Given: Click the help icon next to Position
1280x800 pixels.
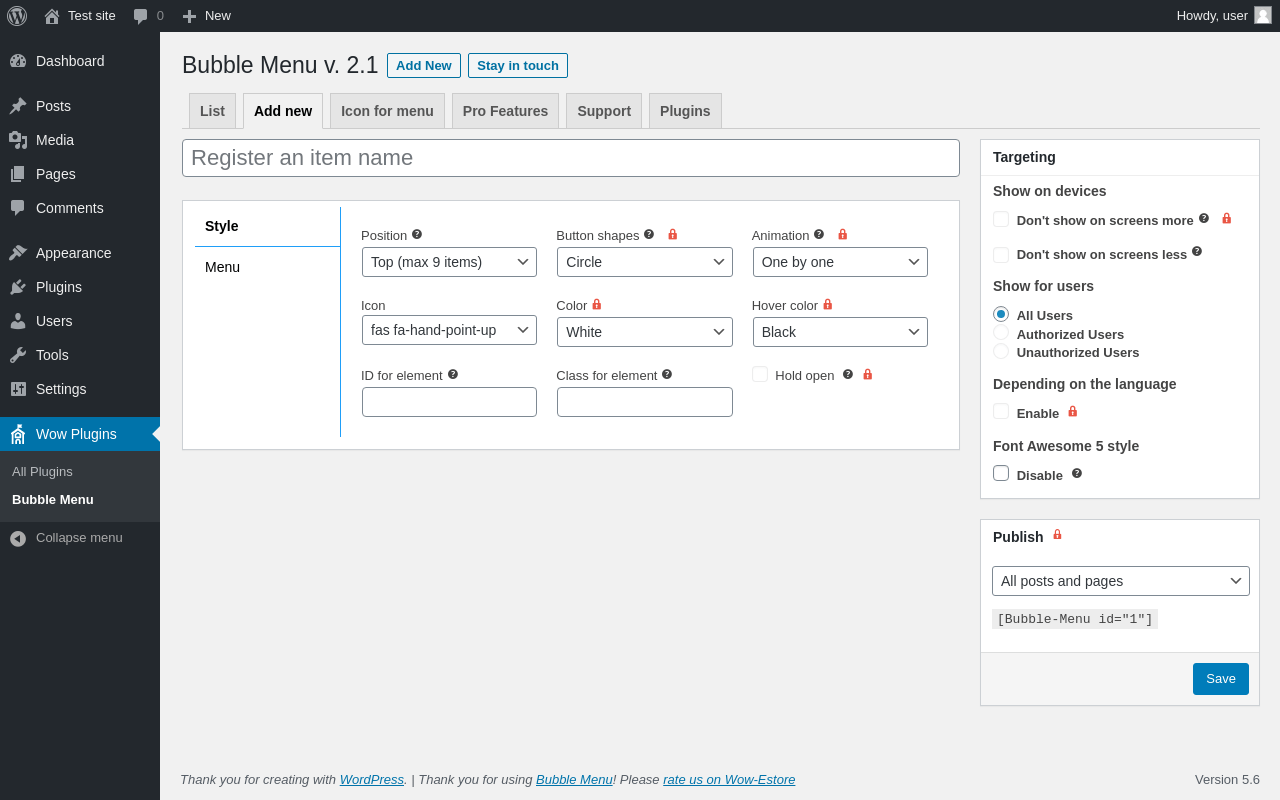Looking at the screenshot, I should [x=417, y=234].
